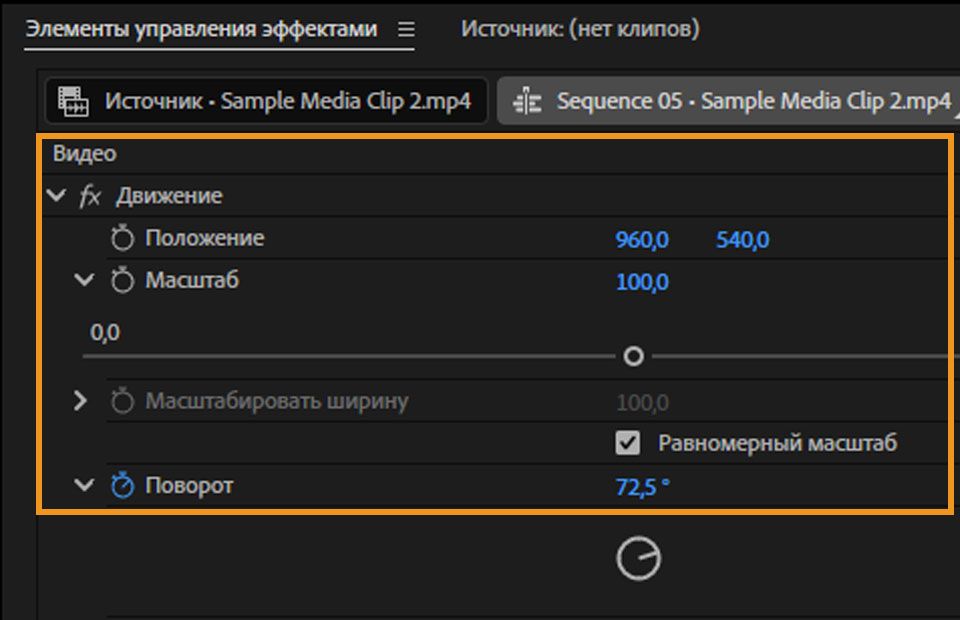Click the stopwatch for Масштабировать ширину
Viewport: 960px width, 620px height.
coord(122,399)
